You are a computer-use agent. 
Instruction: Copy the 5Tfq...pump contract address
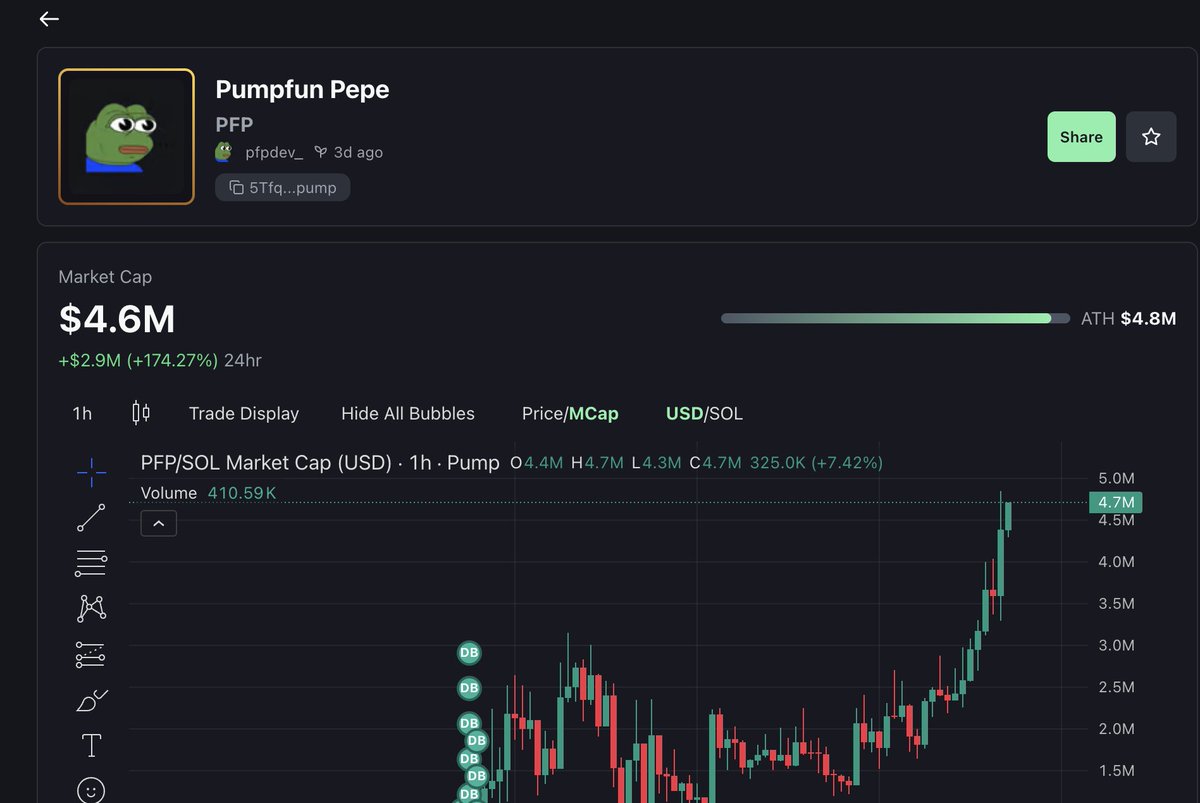[x=282, y=187]
